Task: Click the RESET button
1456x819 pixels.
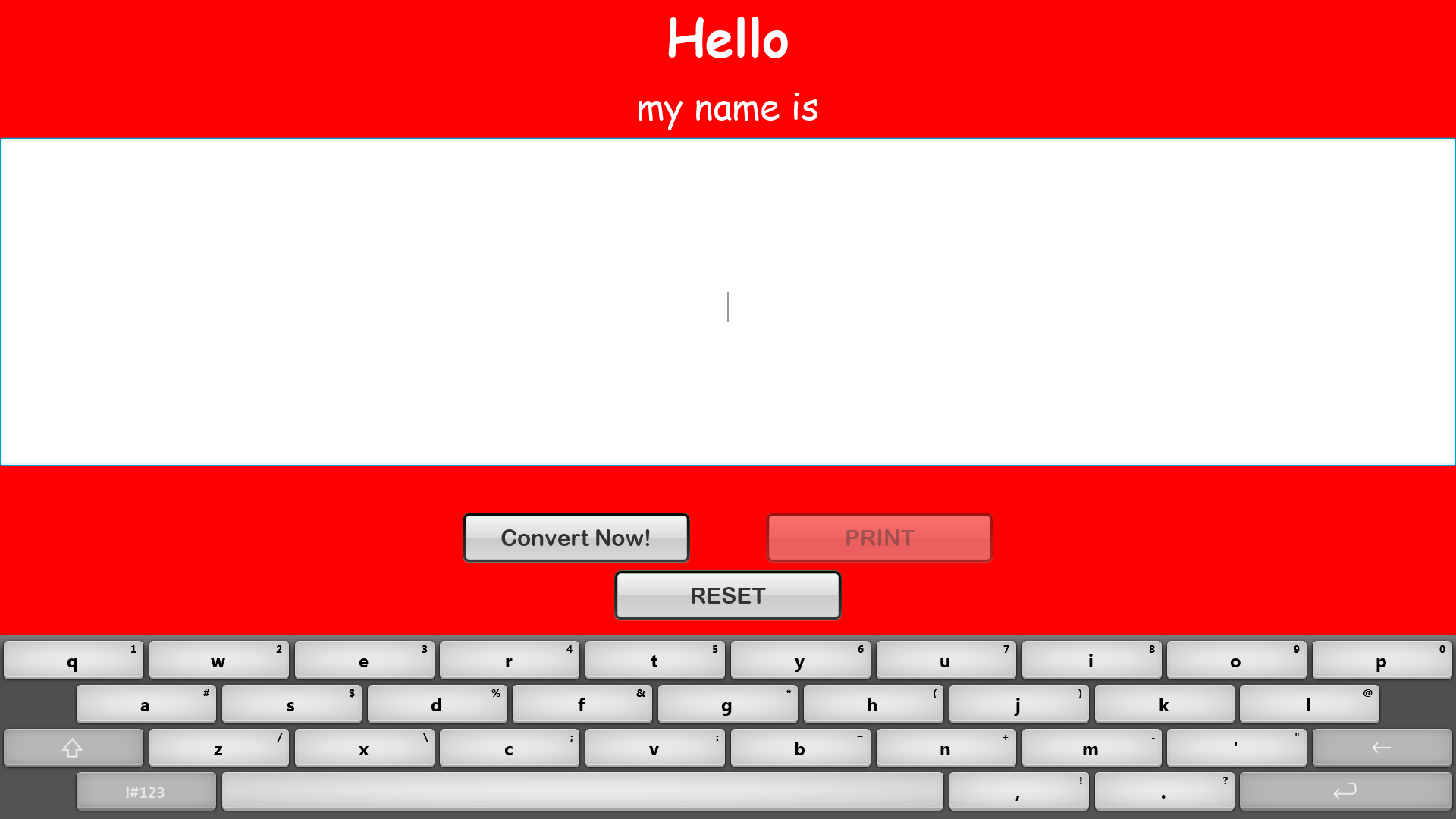Action: point(728,595)
